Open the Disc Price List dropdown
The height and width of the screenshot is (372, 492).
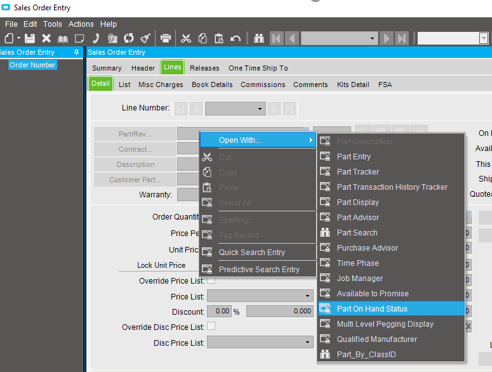[307, 342]
